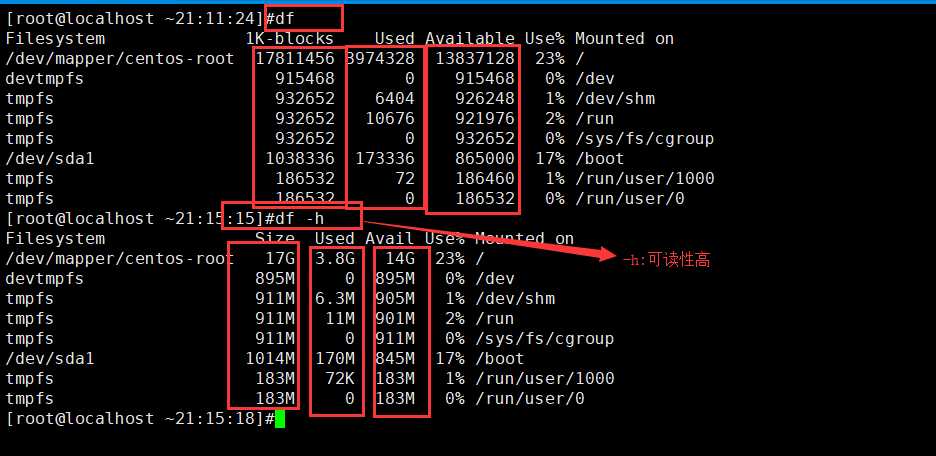Click the avail value 845M
This screenshot has width=936, height=456.
(395, 359)
